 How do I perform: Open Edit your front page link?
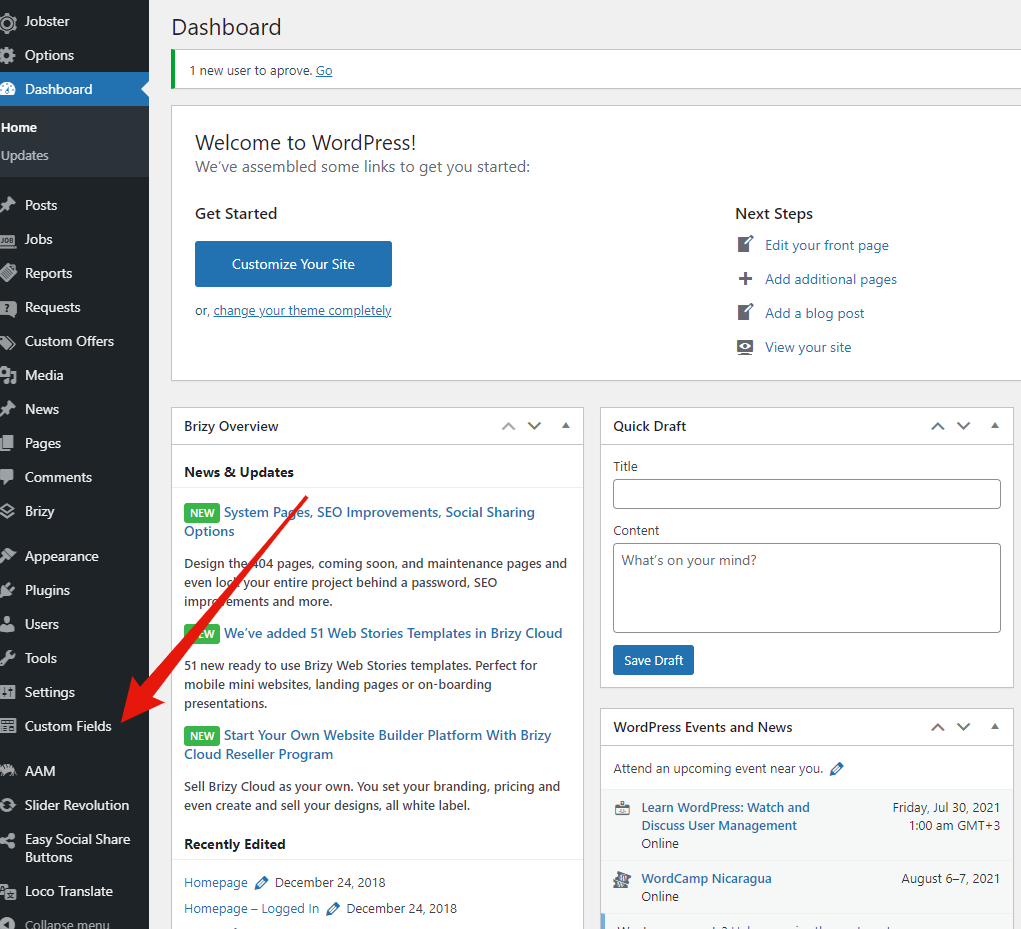click(x=826, y=245)
